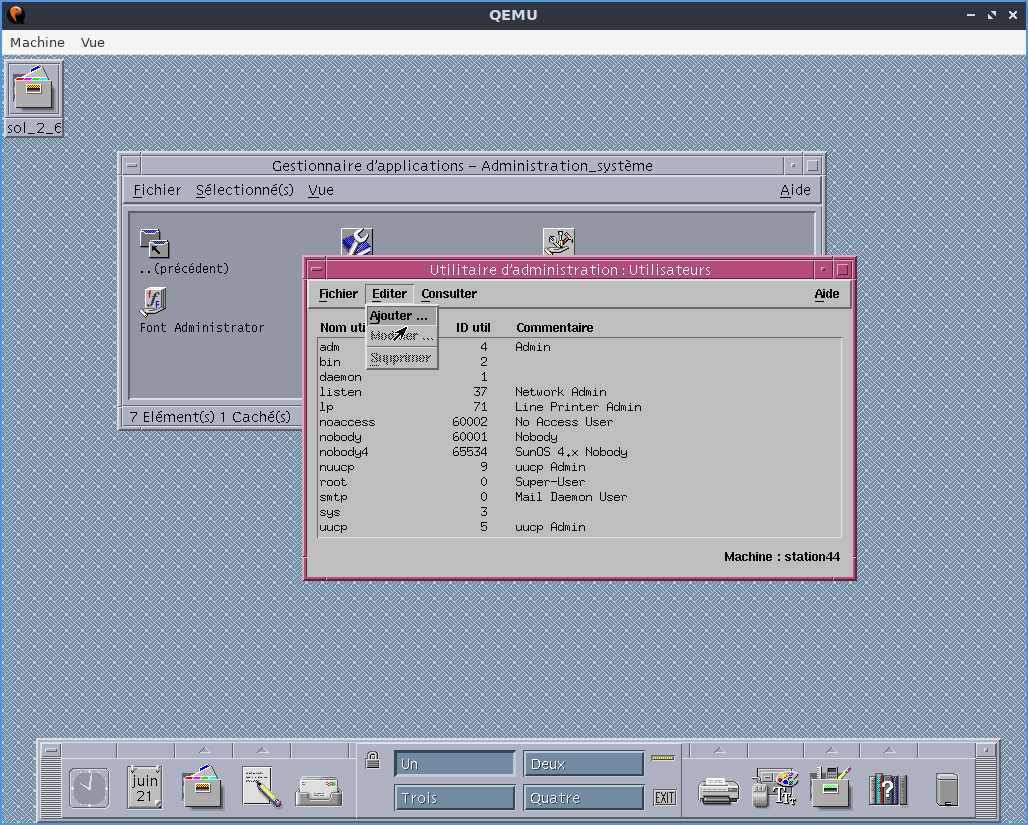Click the yellow busy-light indicator

[663, 758]
